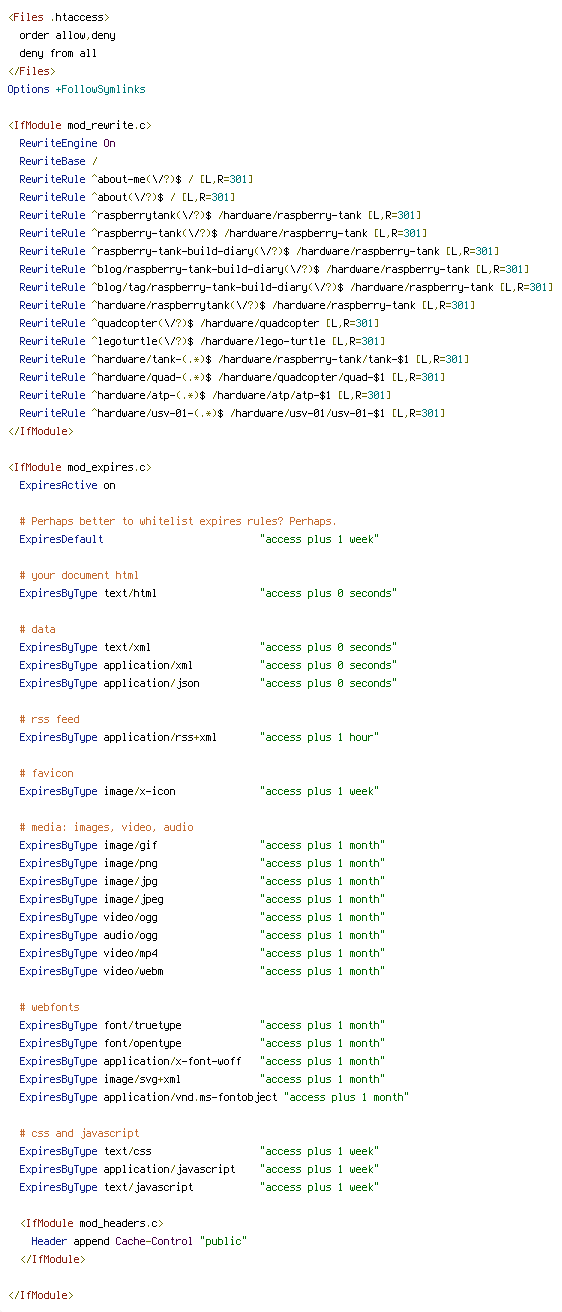
Task: Place cursor on RewriteEngine On
Action: 67,143
